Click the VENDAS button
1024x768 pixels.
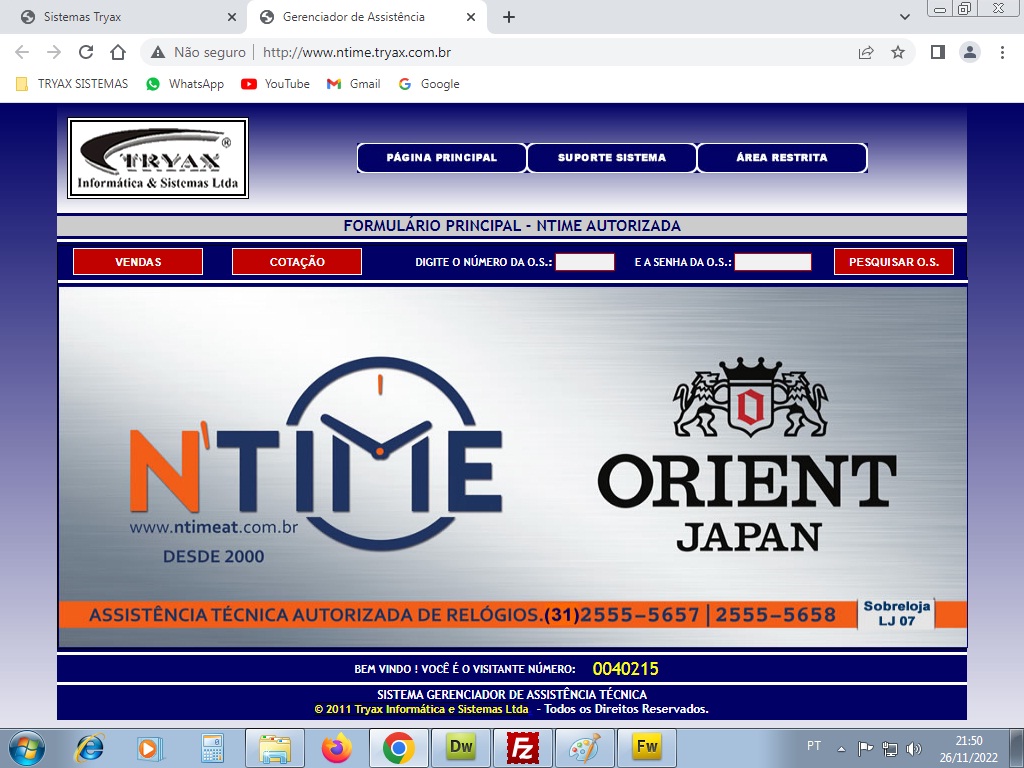138,262
